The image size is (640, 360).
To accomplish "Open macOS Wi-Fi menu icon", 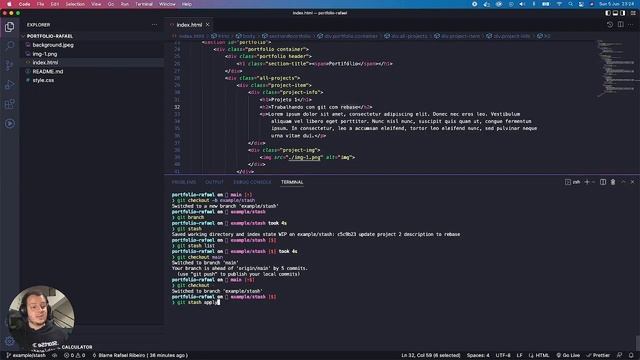I will point(559,4).
